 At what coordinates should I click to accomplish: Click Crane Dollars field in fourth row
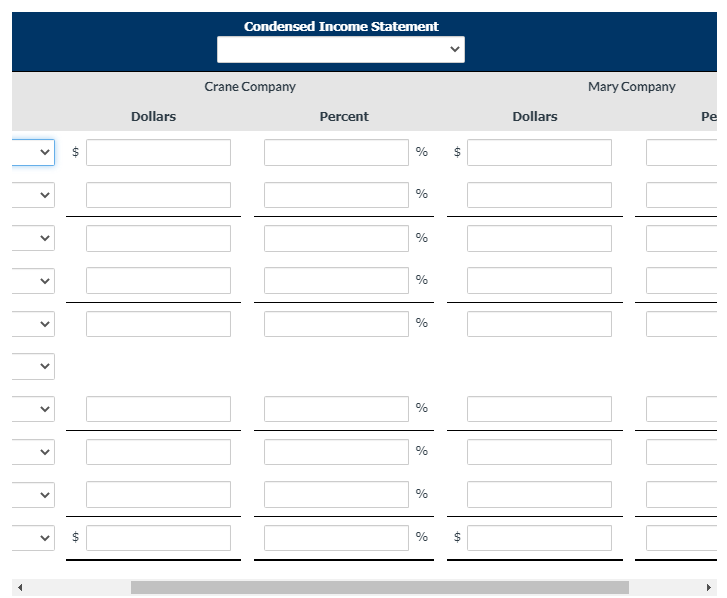coord(158,280)
